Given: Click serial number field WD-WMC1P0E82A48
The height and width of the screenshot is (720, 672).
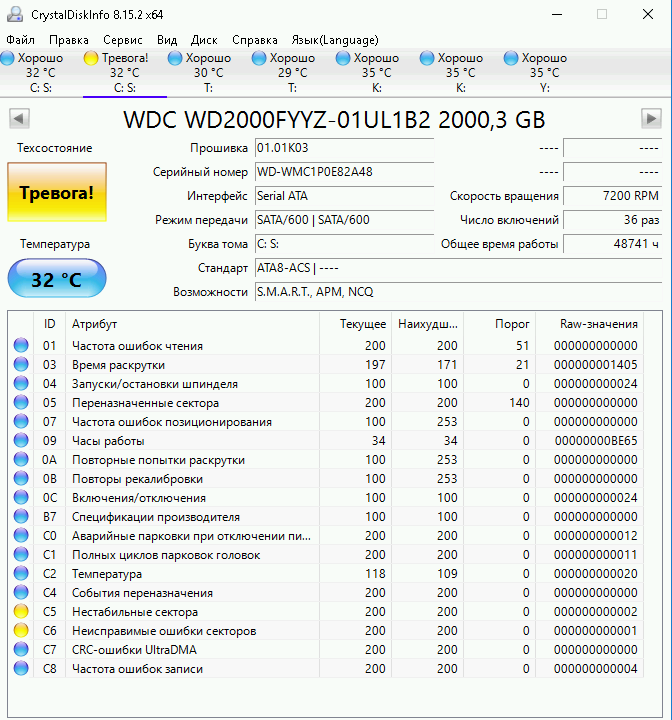Looking at the screenshot, I should pyautogui.click(x=344, y=172).
